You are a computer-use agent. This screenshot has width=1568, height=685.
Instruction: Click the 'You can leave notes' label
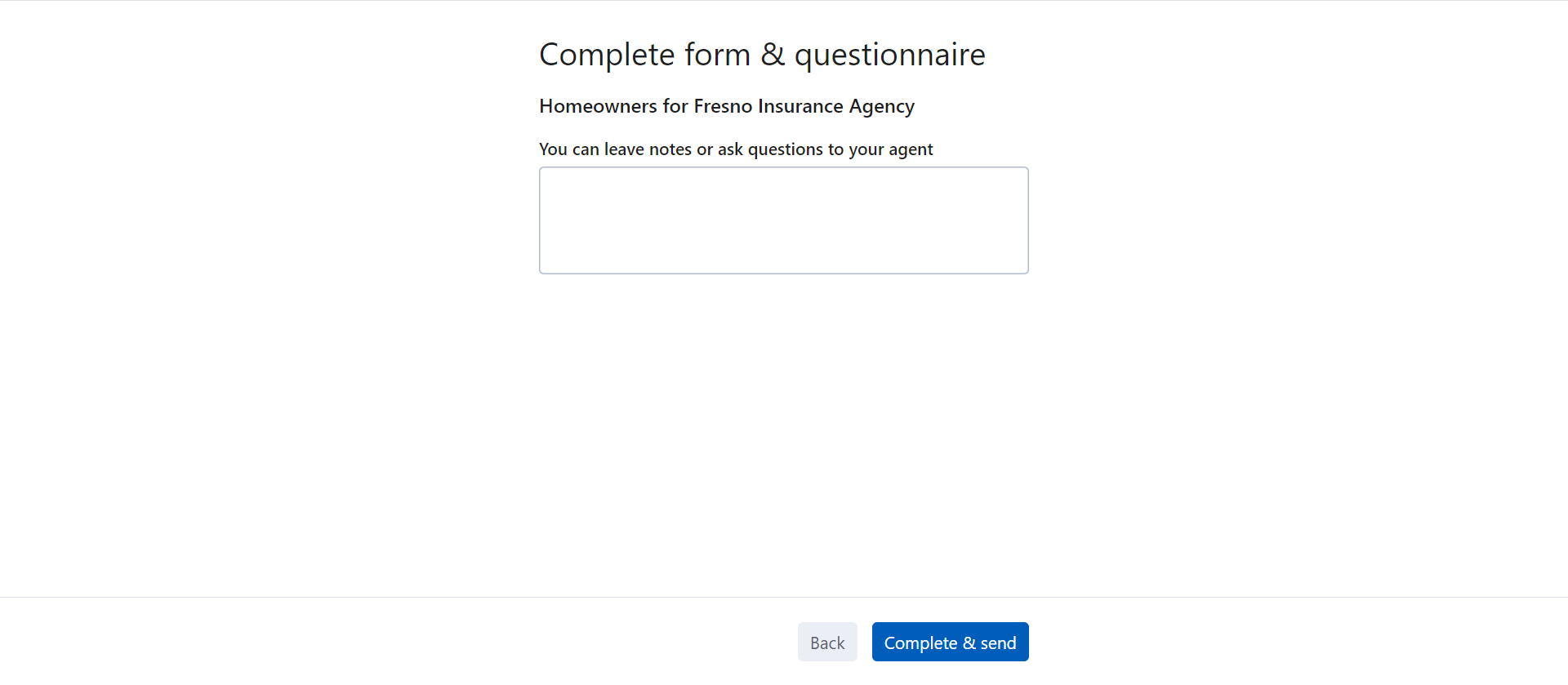(x=735, y=149)
